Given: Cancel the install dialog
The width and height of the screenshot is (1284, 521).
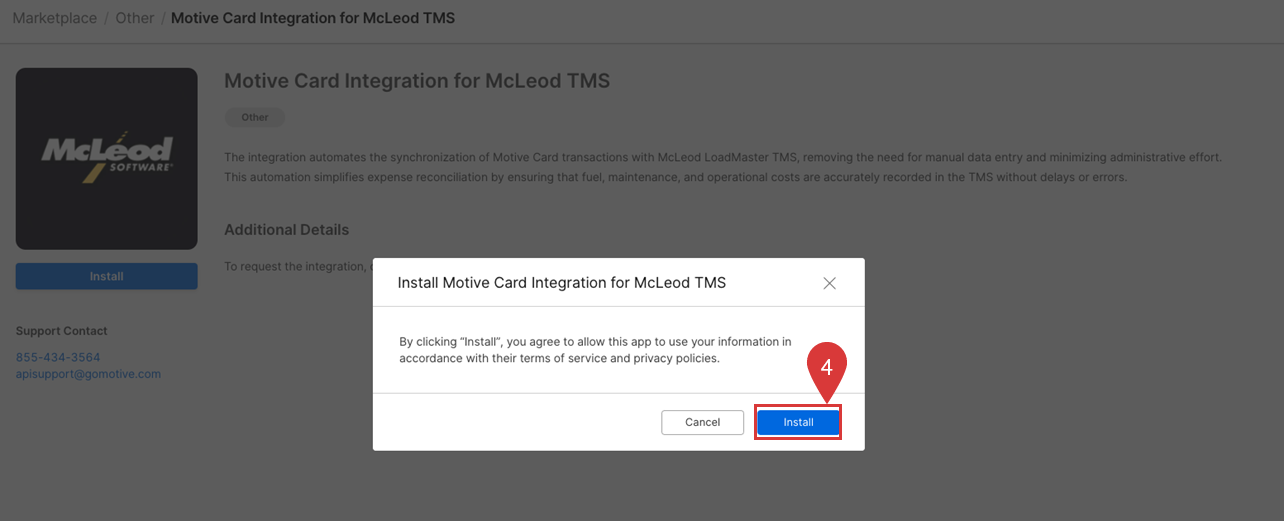Looking at the screenshot, I should (x=702, y=422).
